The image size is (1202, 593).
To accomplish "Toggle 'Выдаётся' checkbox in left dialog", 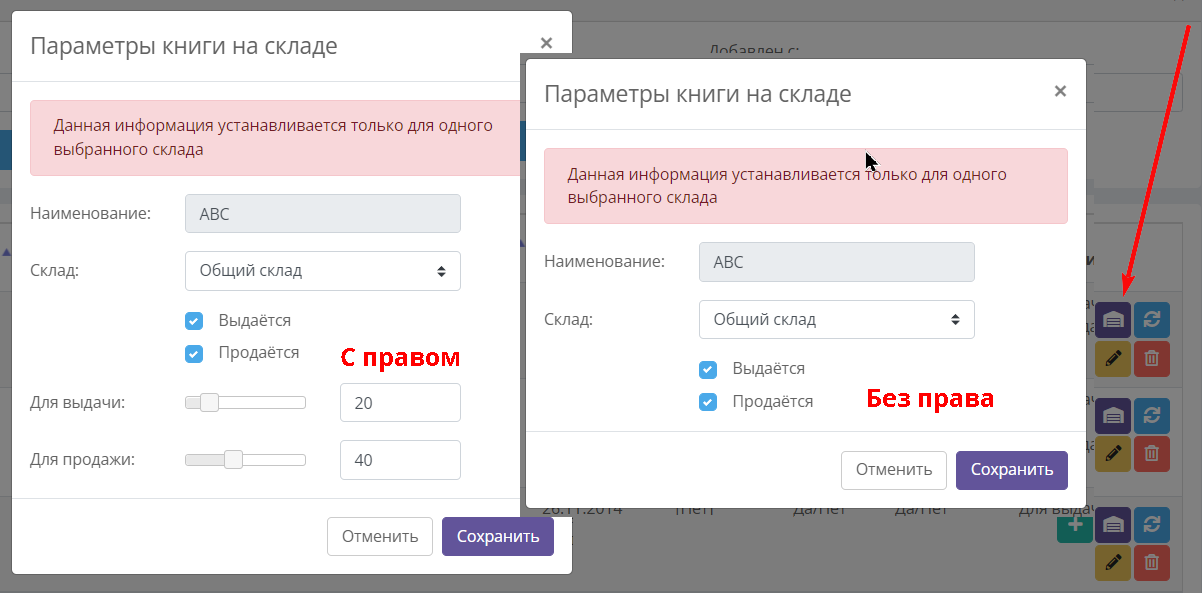I will [x=194, y=321].
